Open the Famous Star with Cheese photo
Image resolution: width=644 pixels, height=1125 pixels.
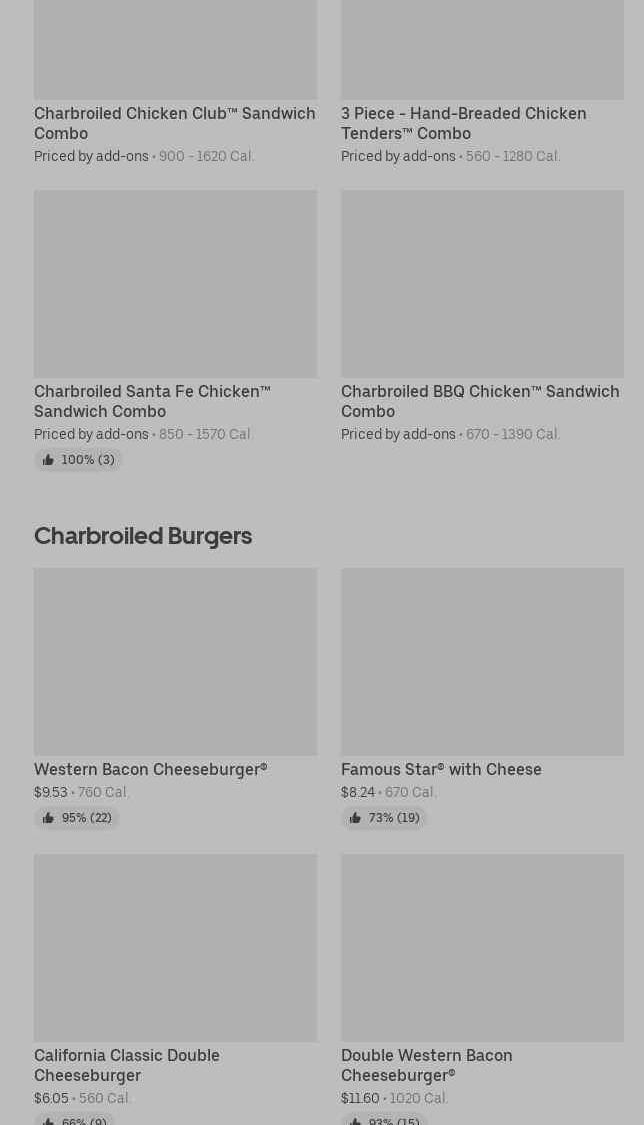point(483,662)
